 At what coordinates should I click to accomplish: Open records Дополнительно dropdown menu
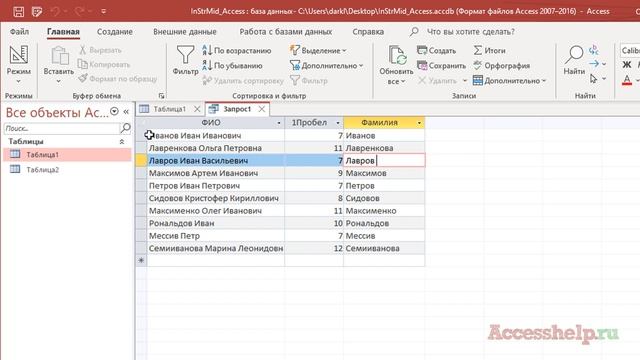509,81
